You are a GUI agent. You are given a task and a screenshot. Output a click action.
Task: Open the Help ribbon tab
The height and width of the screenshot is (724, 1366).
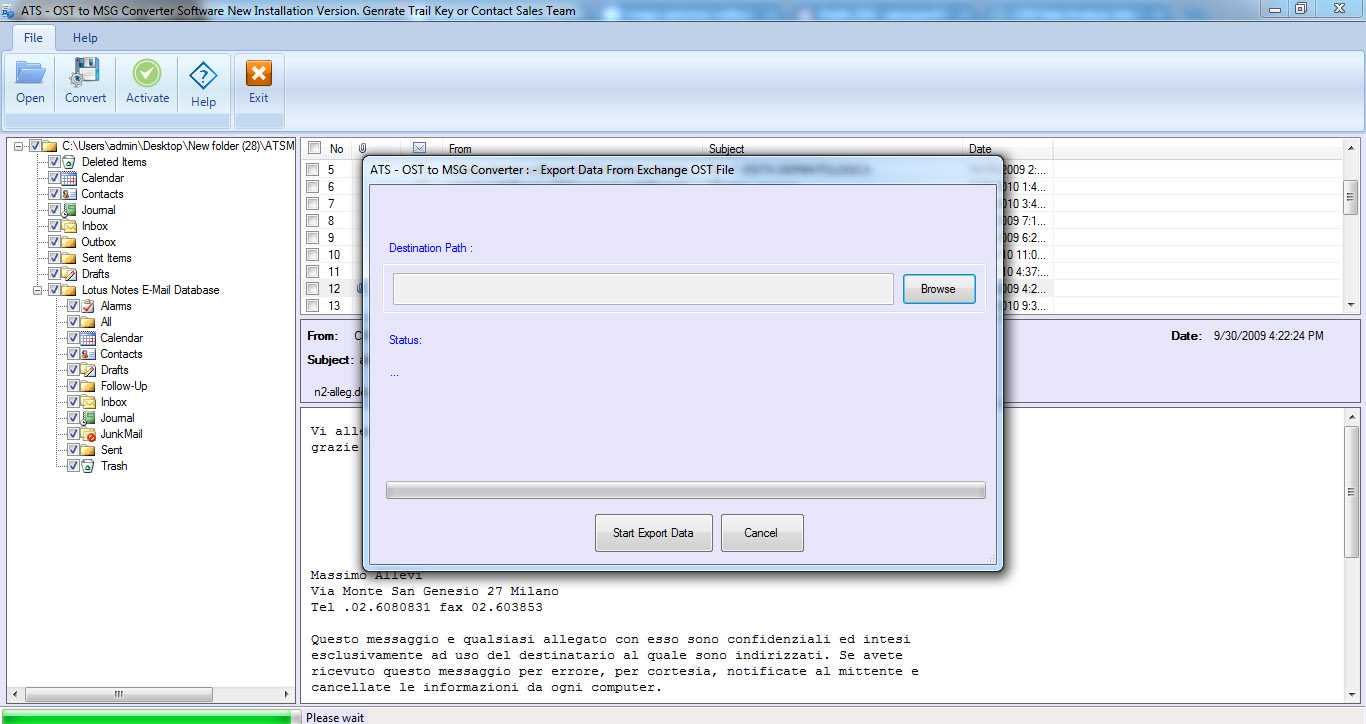(85, 37)
